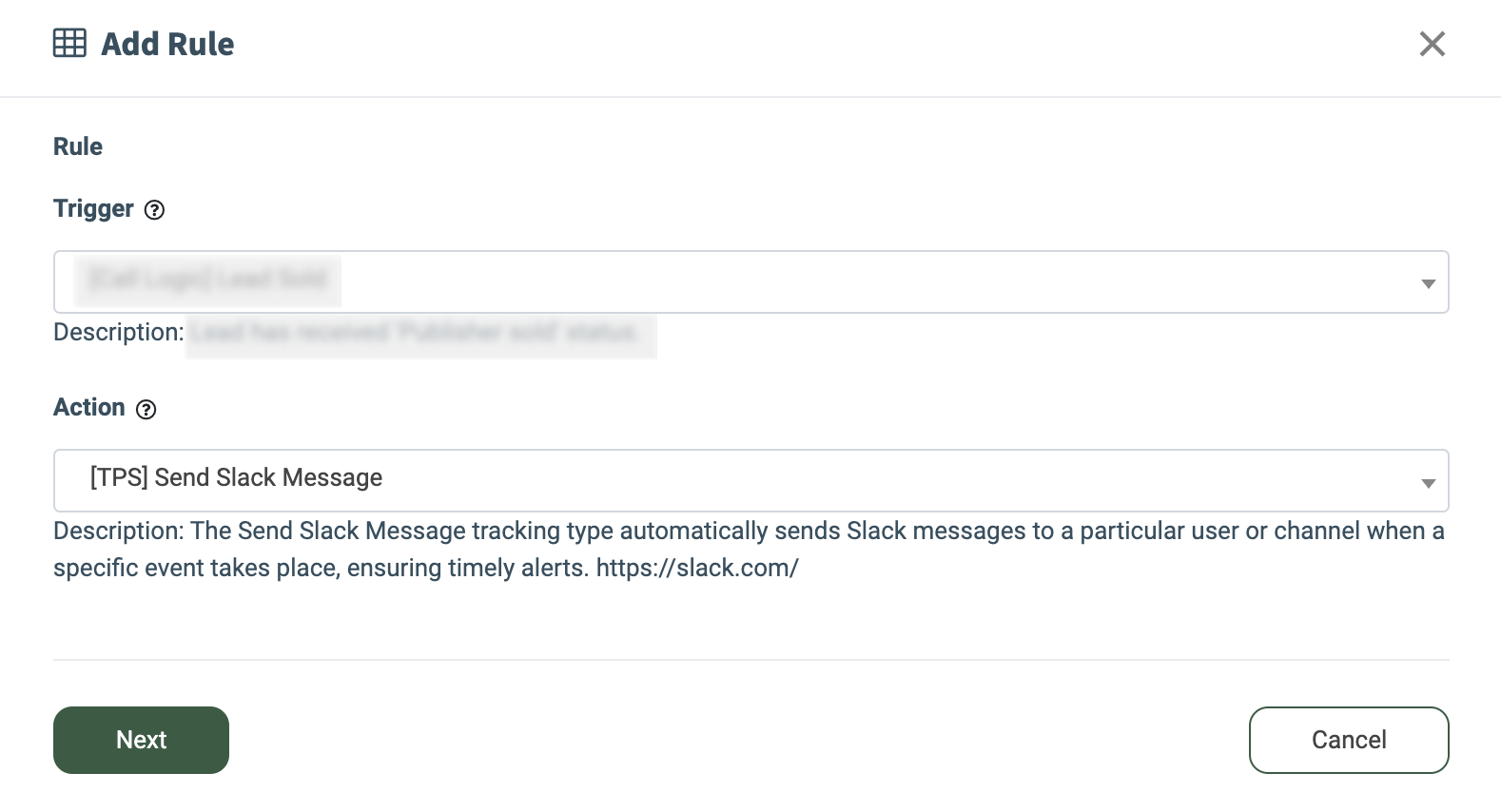Click the table grid icon beside Add Rule
The height and width of the screenshot is (812, 1501).
tap(69, 44)
